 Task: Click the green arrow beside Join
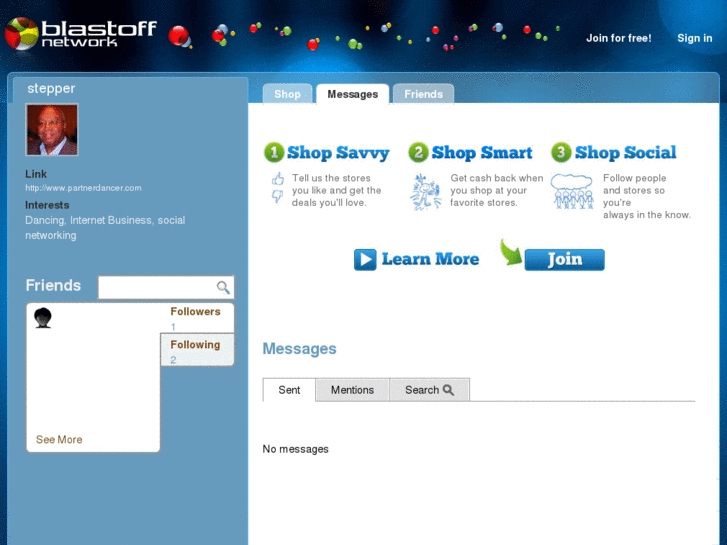[x=511, y=252]
